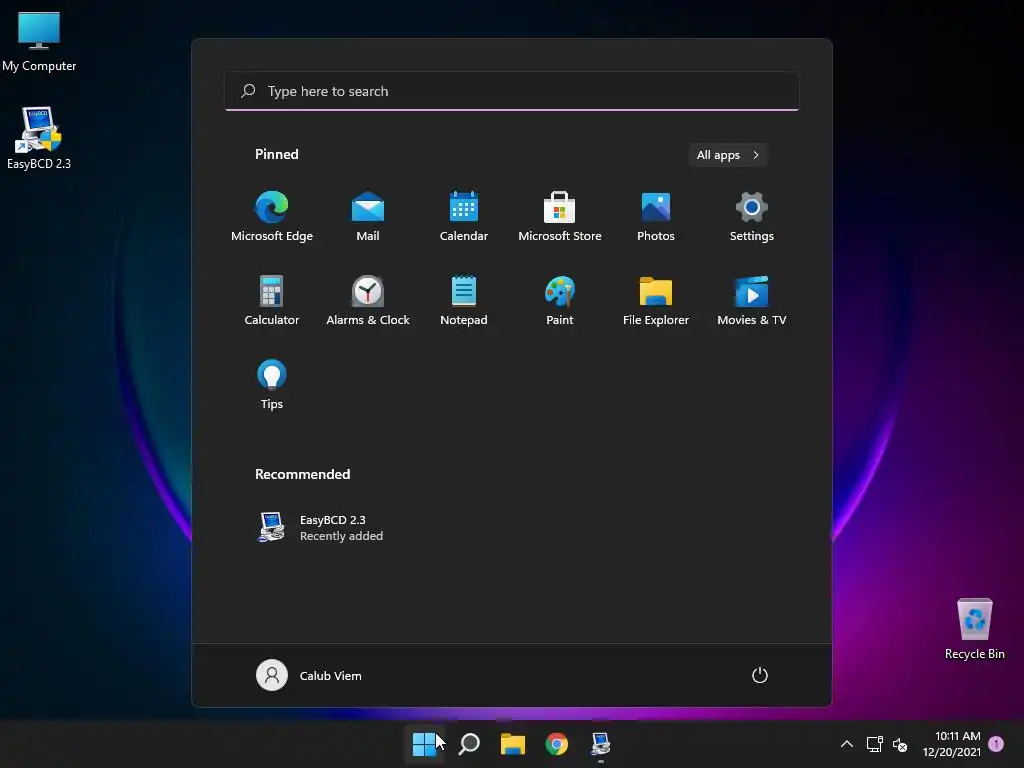Select the Recycle Bin desktop icon
The image size is (1024, 768).
[974, 629]
